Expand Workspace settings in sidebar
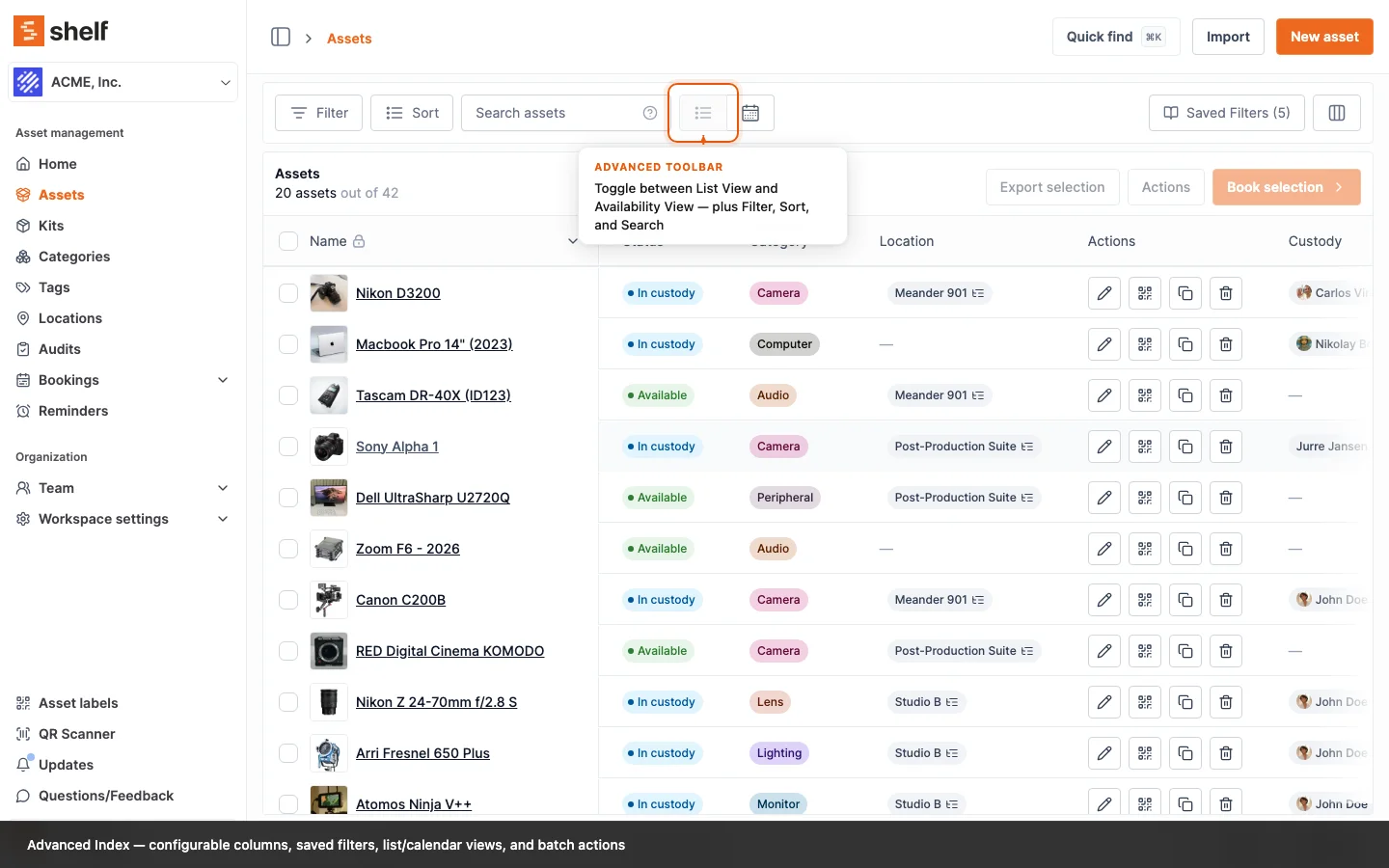This screenshot has height=868, width=1389. [x=223, y=519]
